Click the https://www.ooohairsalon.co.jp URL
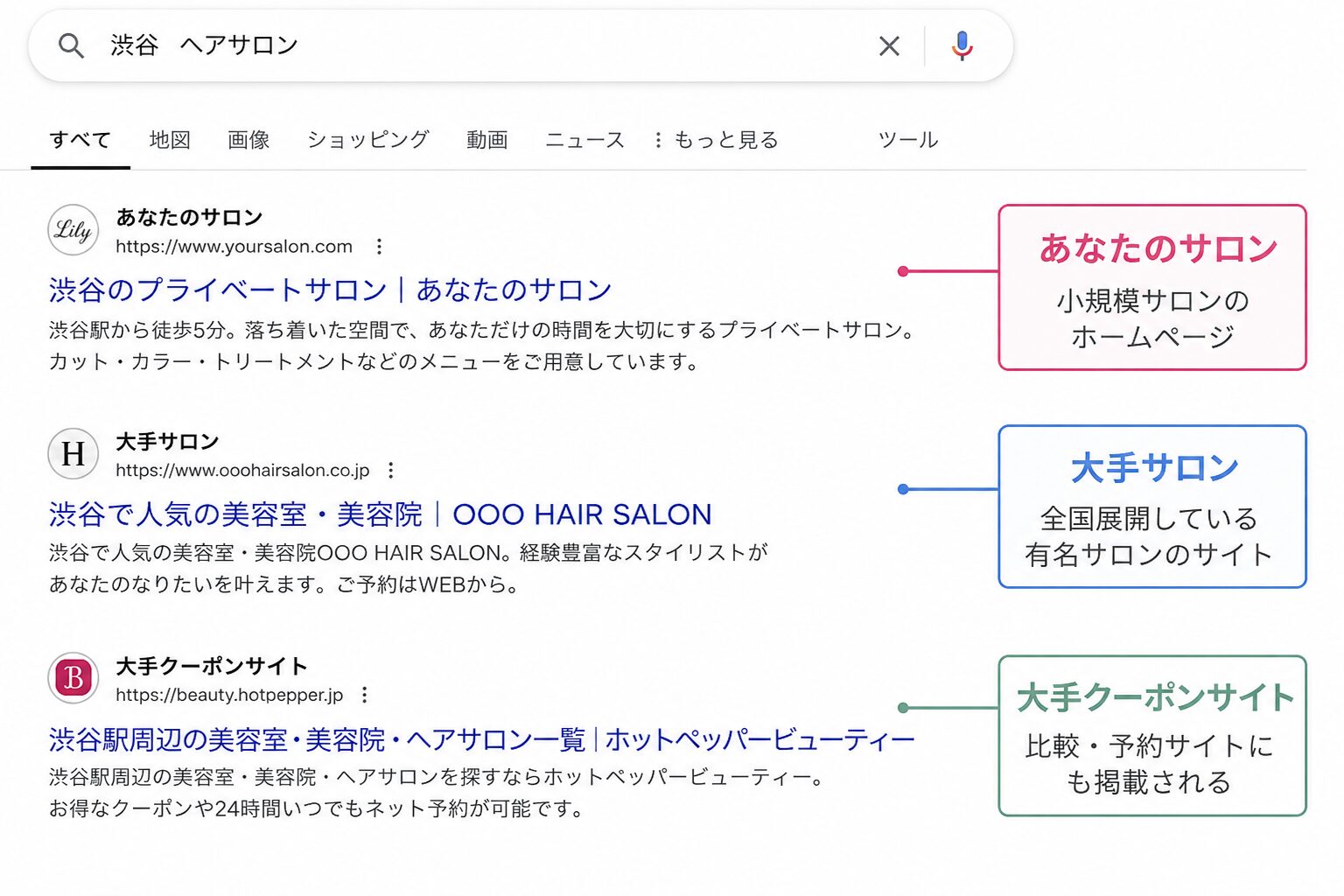The image size is (1344, 896). coord(242,471)
